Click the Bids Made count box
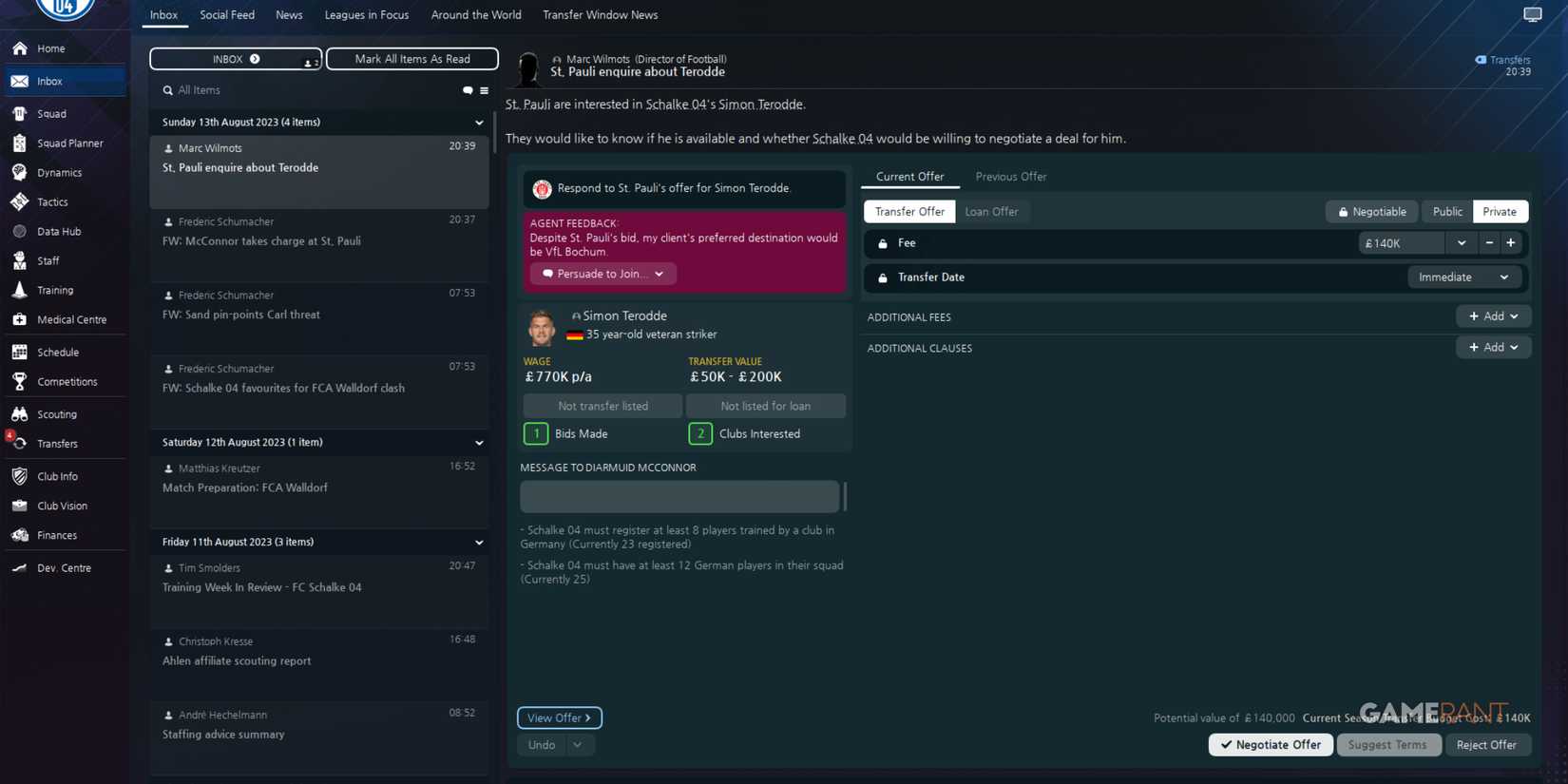The height and width of the screenshot is (784, 1568). click(x=536, y=434)
